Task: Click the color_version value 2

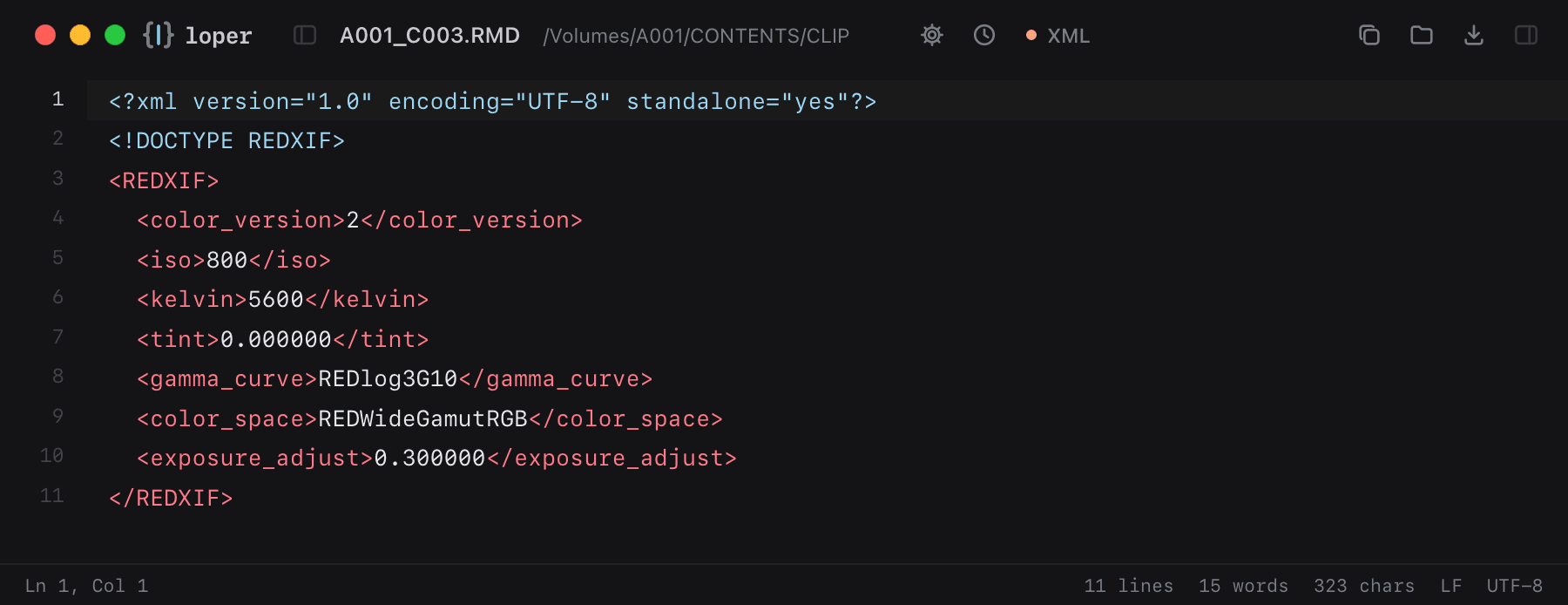Action: click(x=353, y=221)
